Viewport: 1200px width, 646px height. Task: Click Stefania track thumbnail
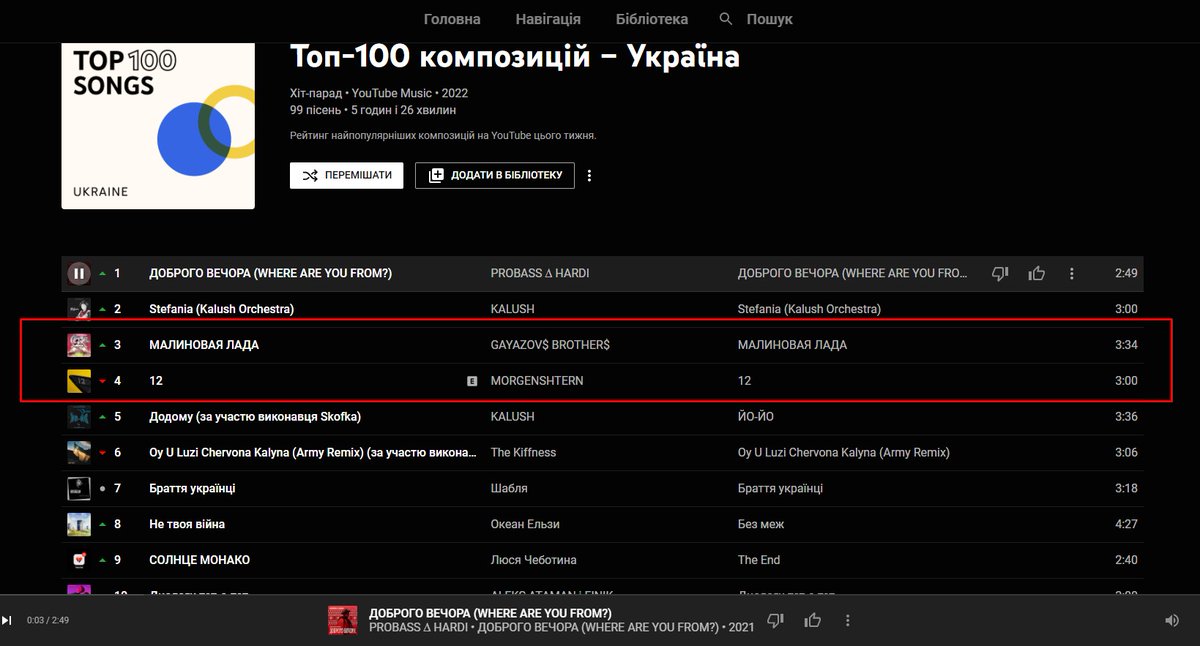(x=79, y=309)
